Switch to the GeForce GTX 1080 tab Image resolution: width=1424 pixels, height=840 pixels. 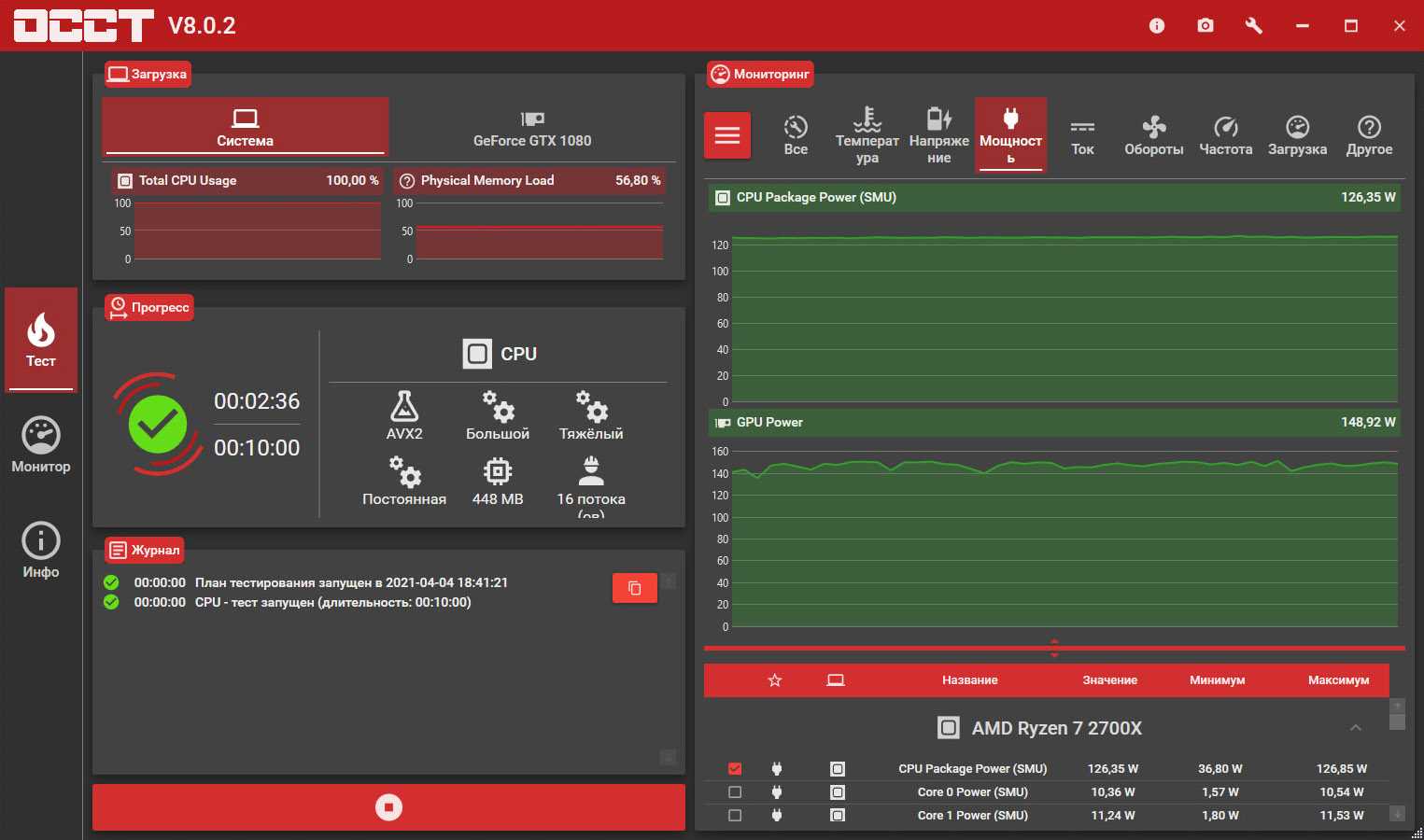click(532, 128)
